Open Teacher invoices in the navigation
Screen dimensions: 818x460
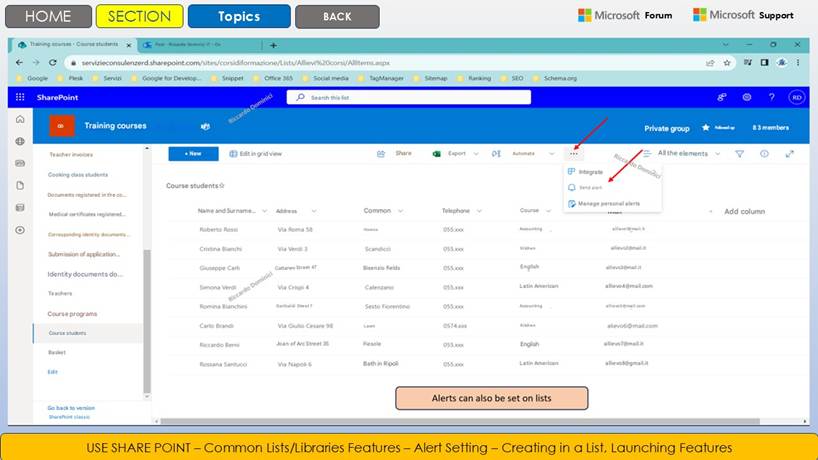(x=71, y=154)
